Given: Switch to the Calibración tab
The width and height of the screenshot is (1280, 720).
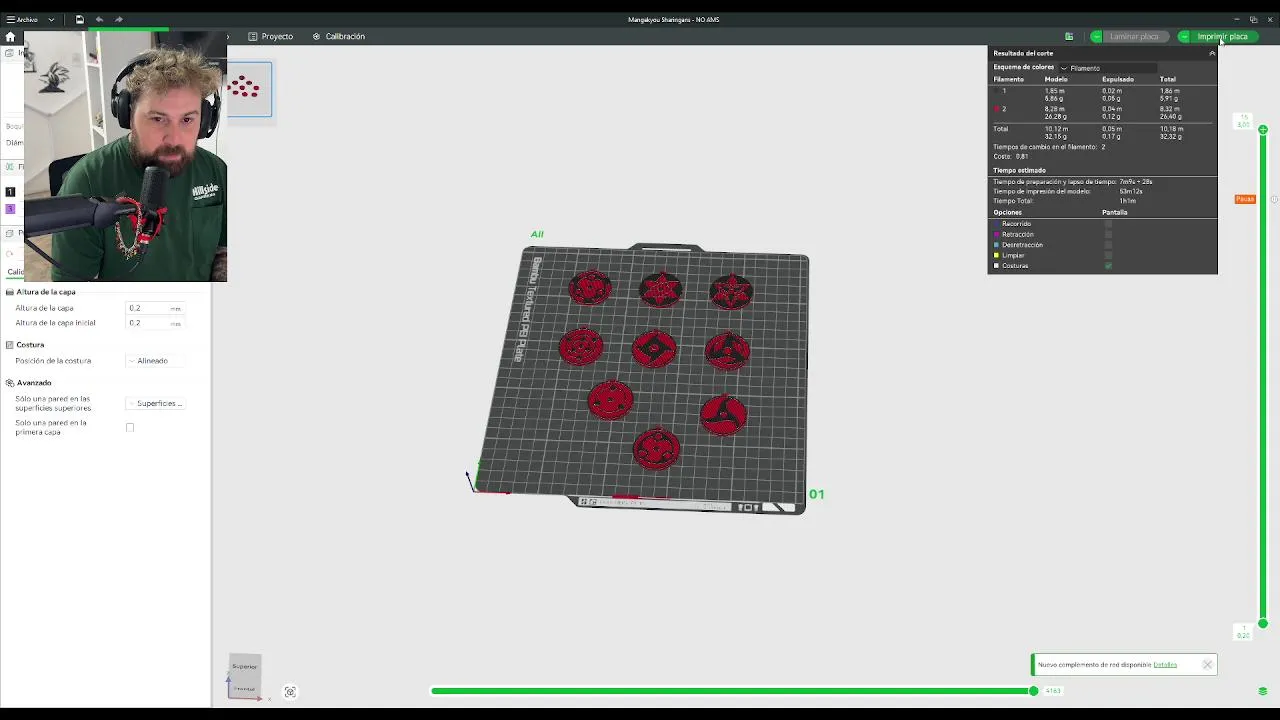Looking at the screenshot, I should (x=339, y=37).
